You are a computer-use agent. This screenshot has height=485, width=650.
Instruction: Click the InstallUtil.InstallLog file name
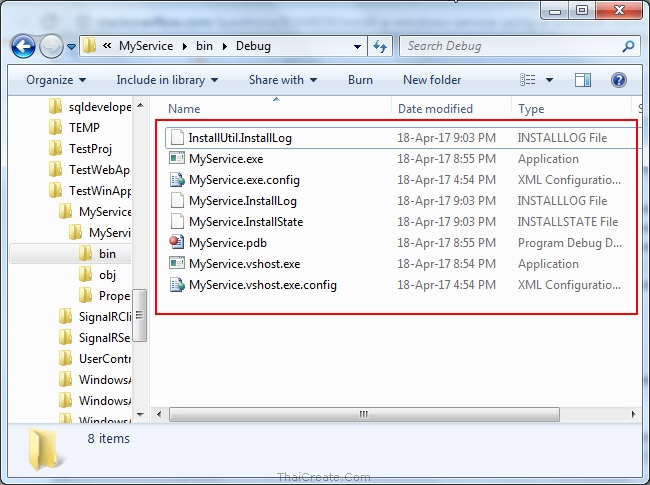[240, 138]
